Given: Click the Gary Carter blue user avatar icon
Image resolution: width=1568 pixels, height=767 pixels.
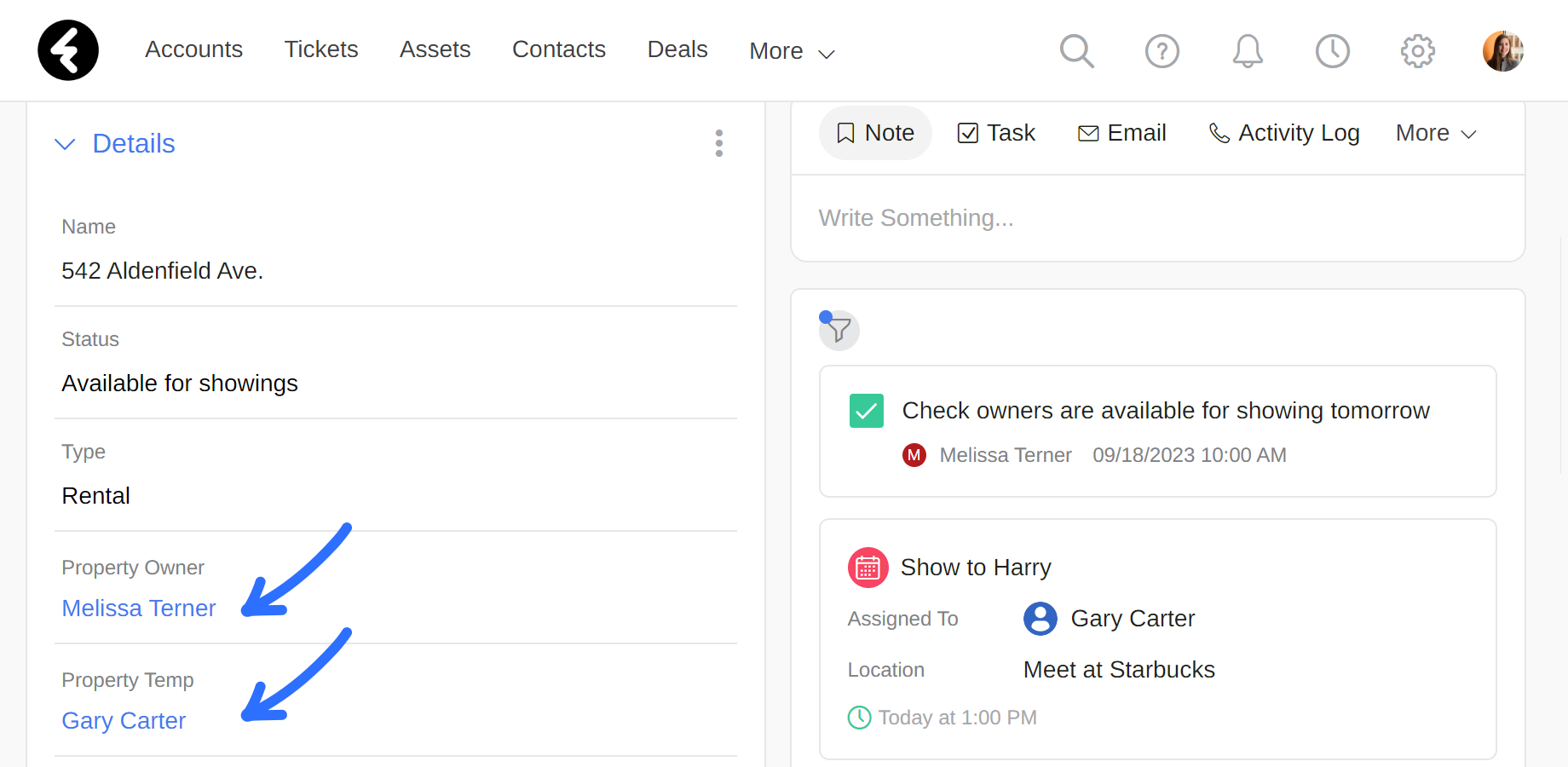Looking at the screenshot, I should (1041, 619).
